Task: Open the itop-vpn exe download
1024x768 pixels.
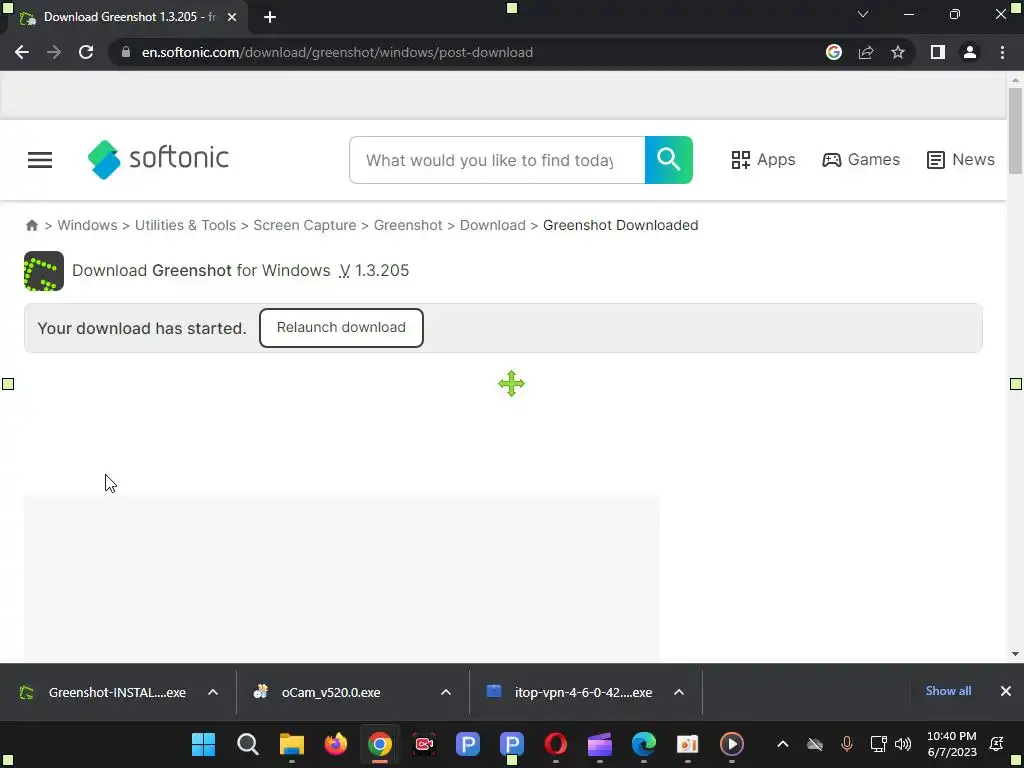Action: (569, 692)
